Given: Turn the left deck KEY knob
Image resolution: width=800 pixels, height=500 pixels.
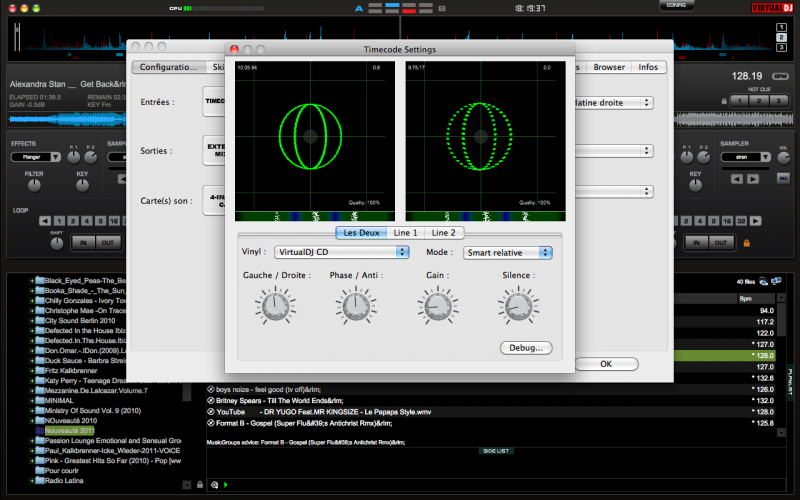Looking at the screenshot, I should (82, 186).
